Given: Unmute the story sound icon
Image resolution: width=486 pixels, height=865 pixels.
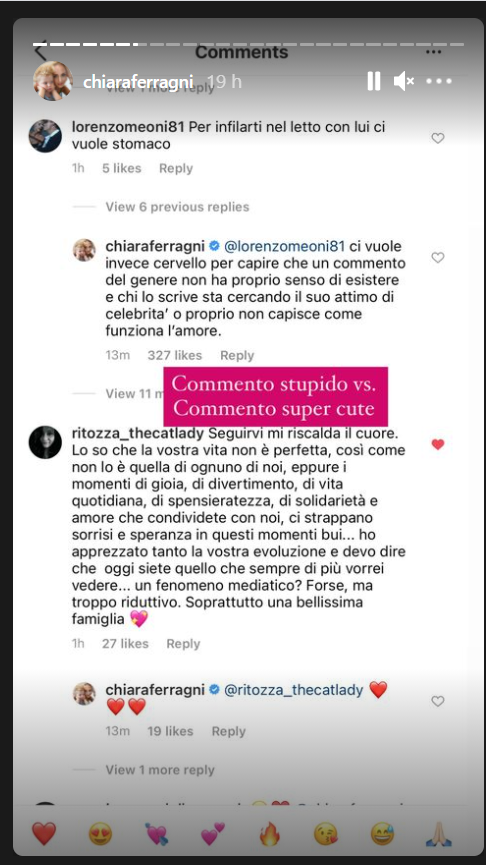Looking at the screenshot, I should pos(404,81).
